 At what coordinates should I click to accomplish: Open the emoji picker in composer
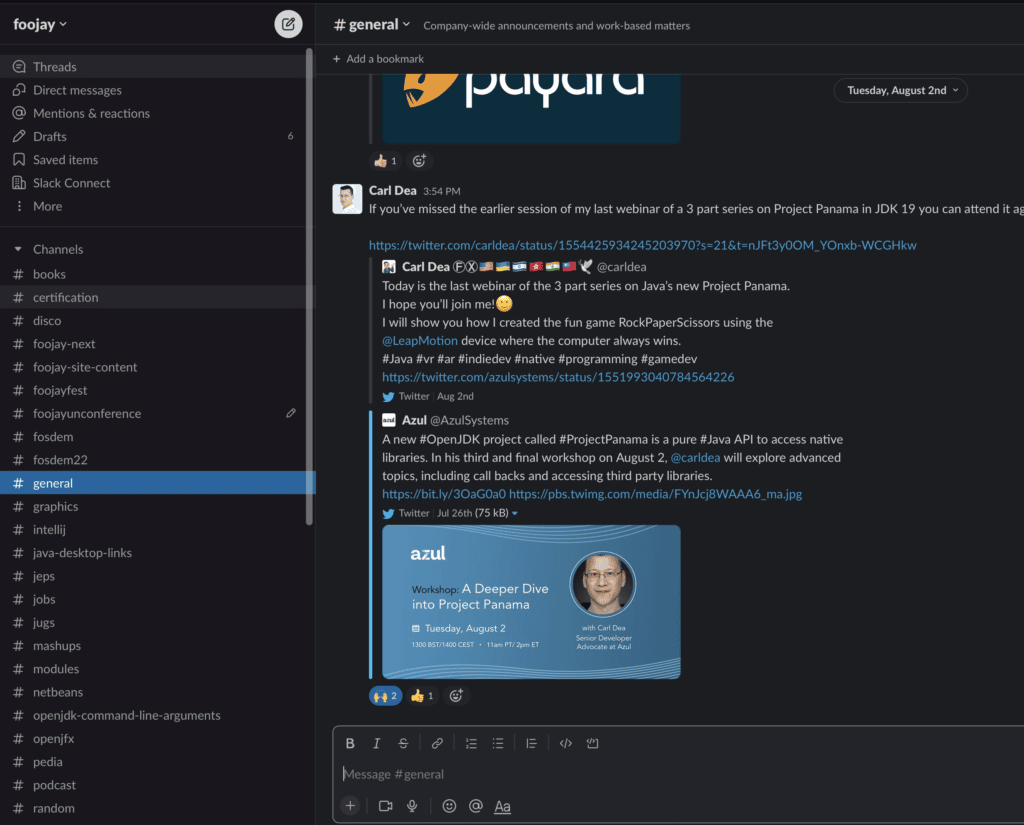click(x=449, y=806)
